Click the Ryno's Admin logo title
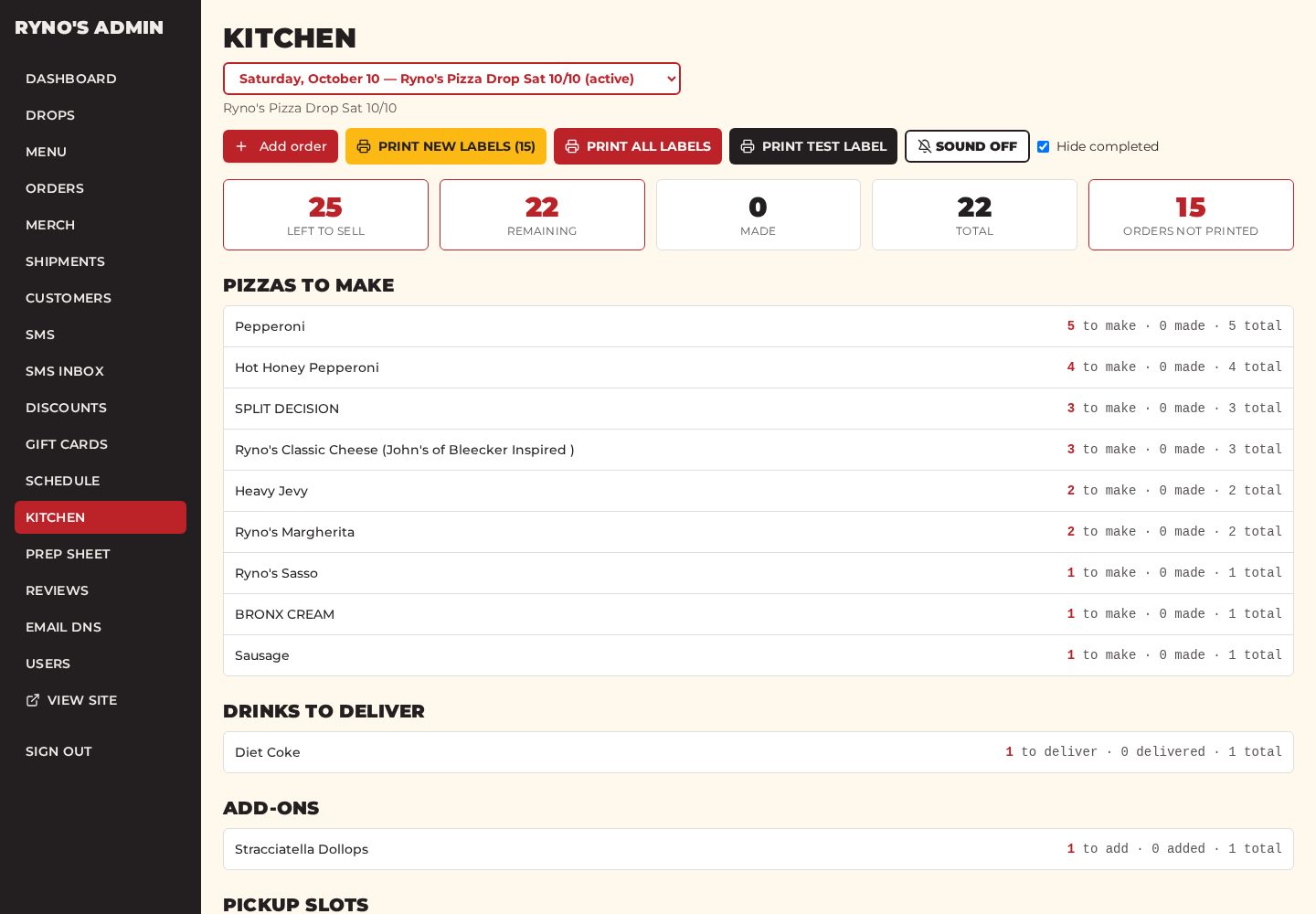Screen dimensions: 1316x914 (x=89, y=27)
